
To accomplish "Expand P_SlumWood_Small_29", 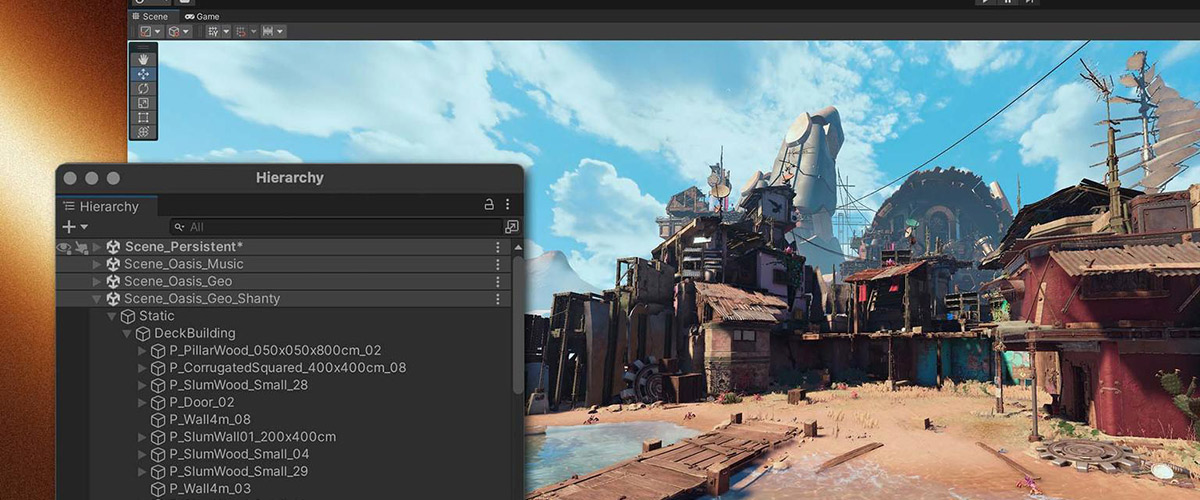I will pos(142,471).
